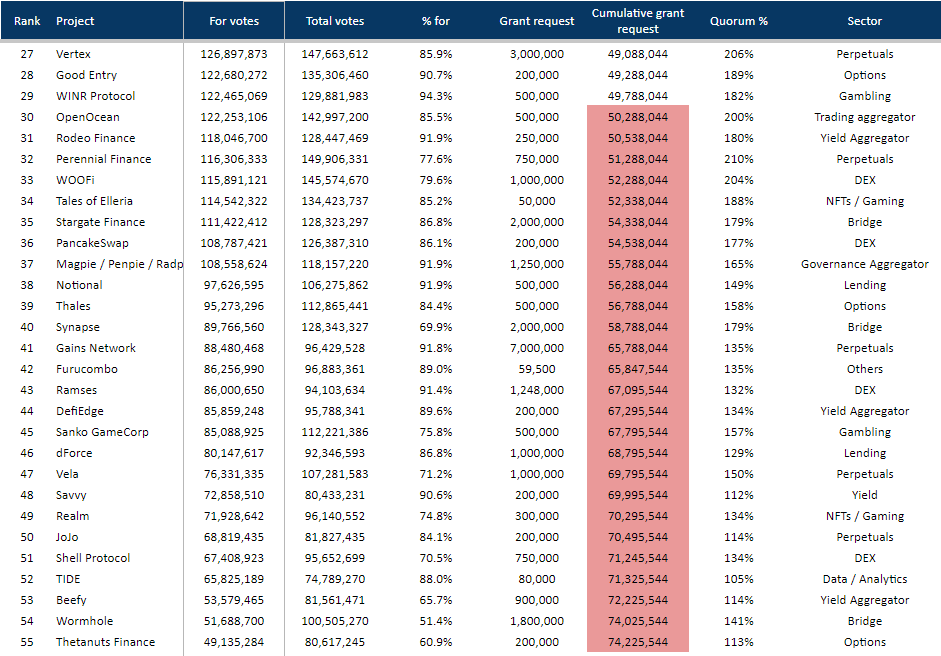The image size is (941, 656).
Task: Select the Sanko GameCorp project cell
Action: click(102, 432)
